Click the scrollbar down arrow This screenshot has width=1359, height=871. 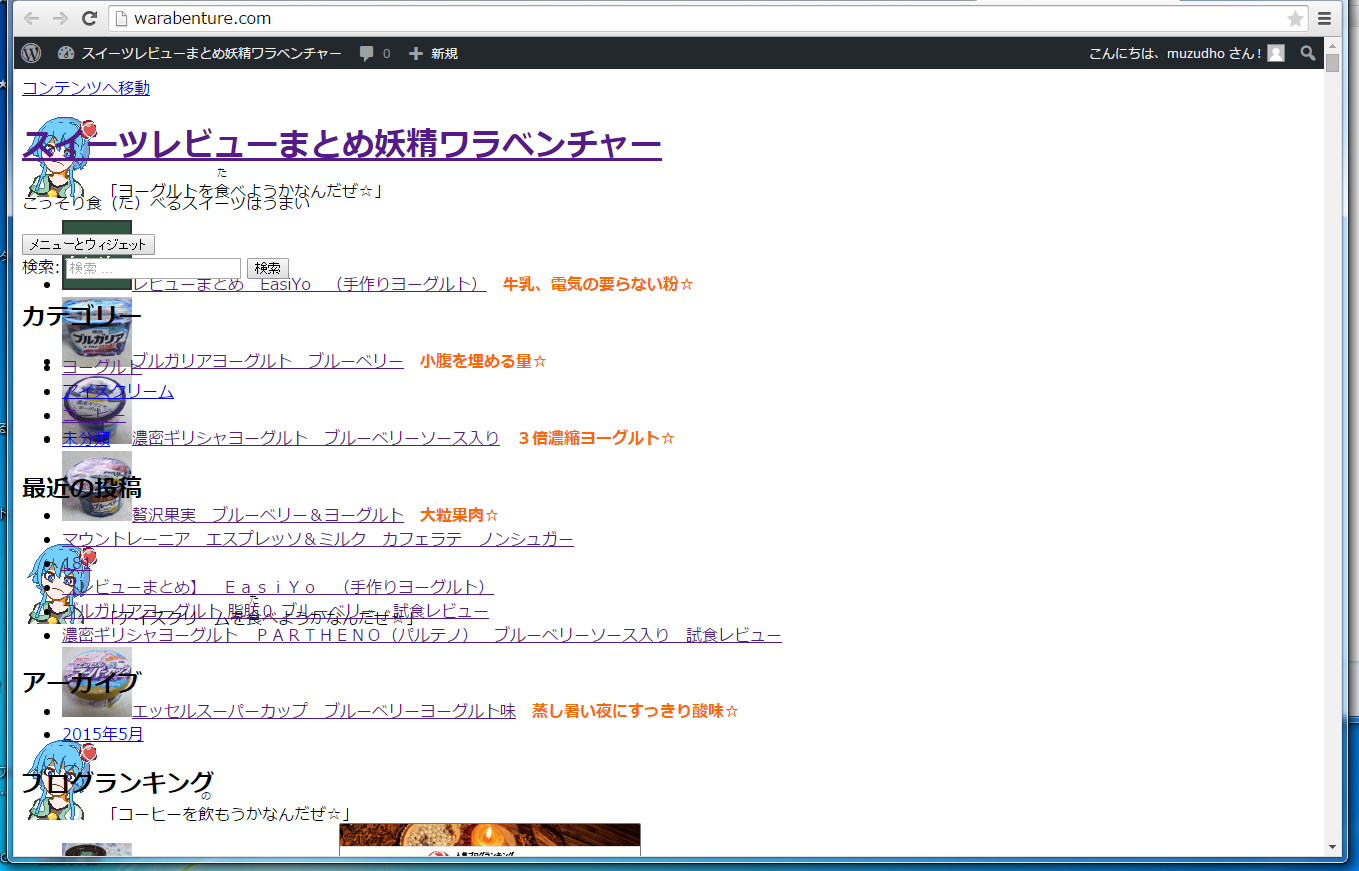click(x=1332, y=848)
